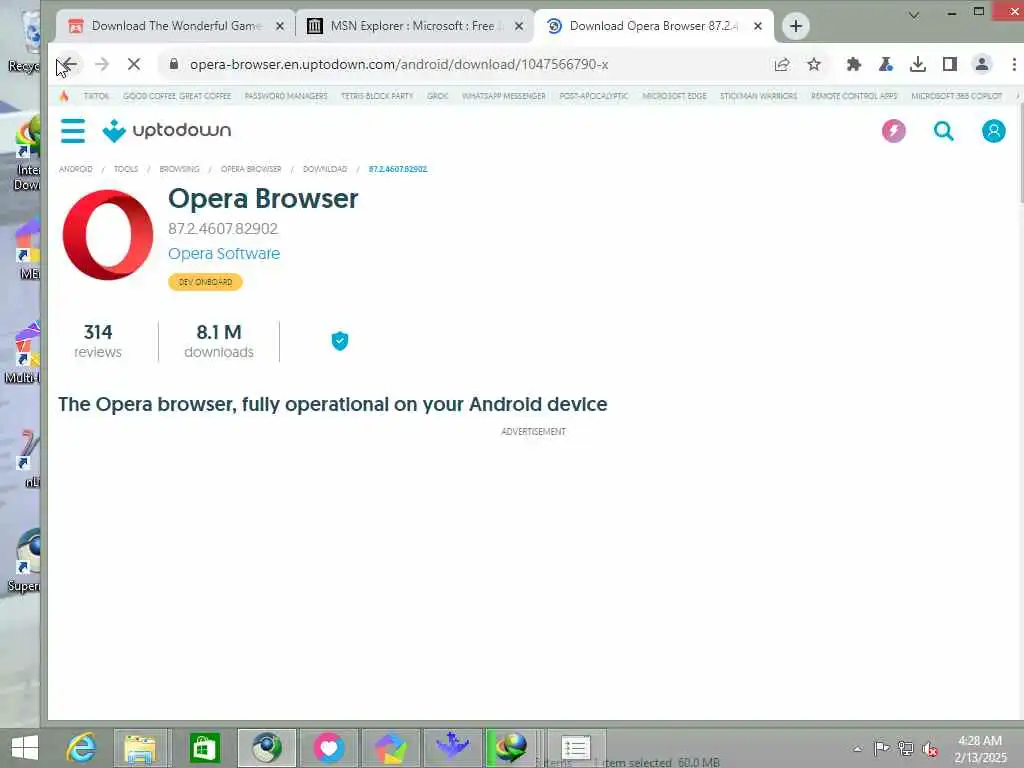
Task: Click the TOOLS breadcrumb
Action: coord(126,169)
